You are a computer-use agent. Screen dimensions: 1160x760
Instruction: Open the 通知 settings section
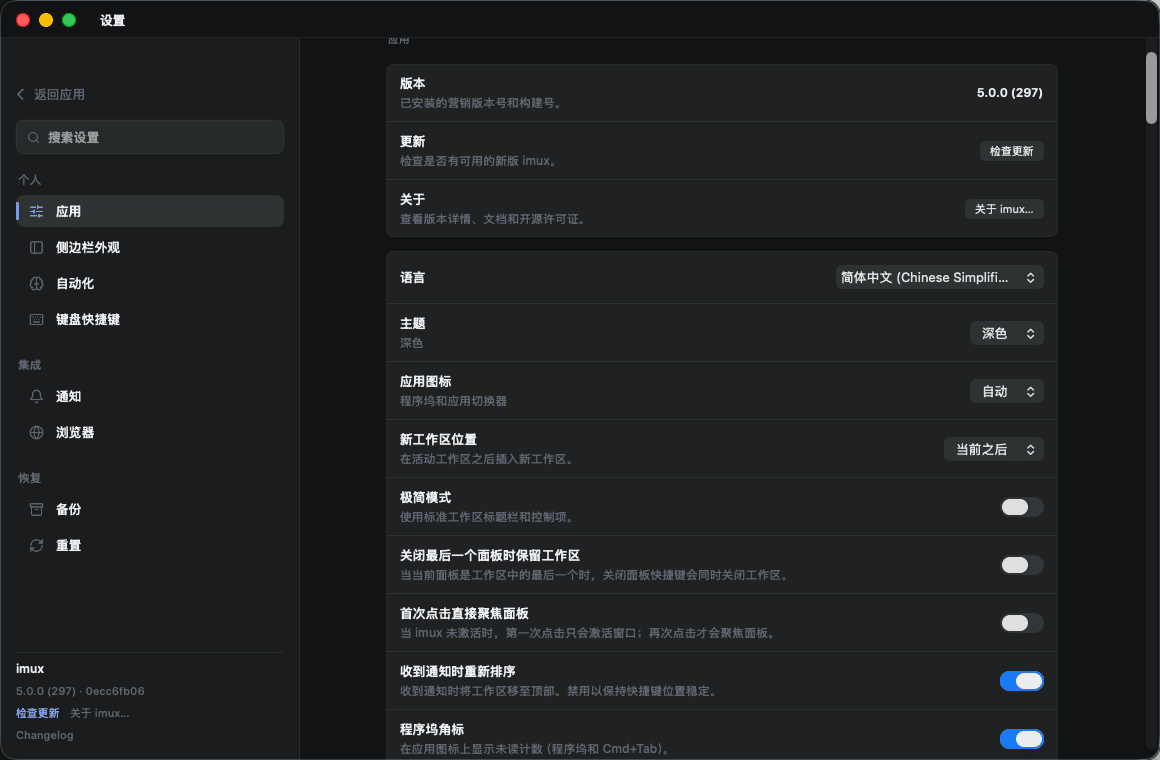pyautogui.click(x=149, y=397)
